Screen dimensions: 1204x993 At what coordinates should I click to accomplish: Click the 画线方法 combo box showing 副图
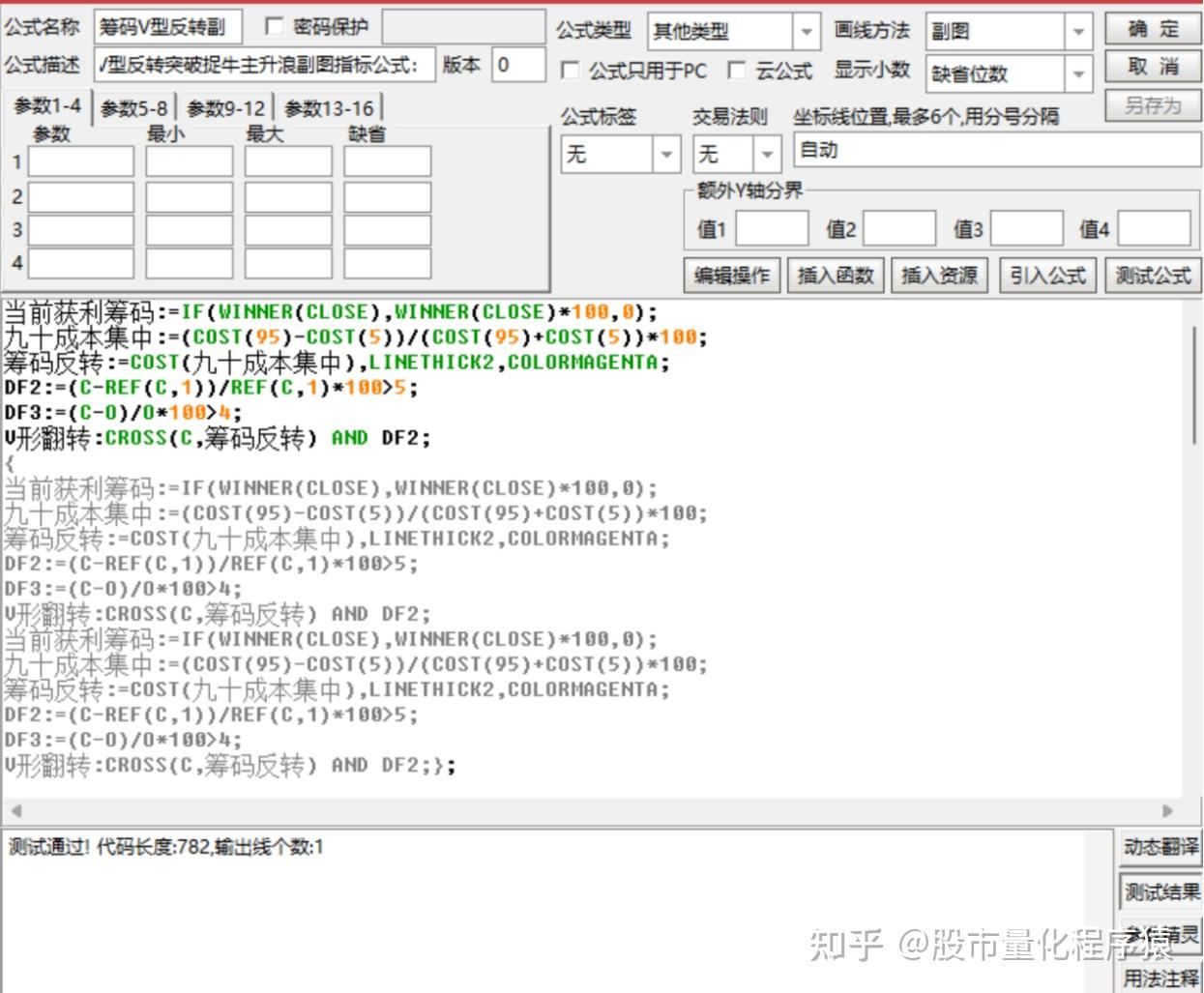coord(1009,32)
